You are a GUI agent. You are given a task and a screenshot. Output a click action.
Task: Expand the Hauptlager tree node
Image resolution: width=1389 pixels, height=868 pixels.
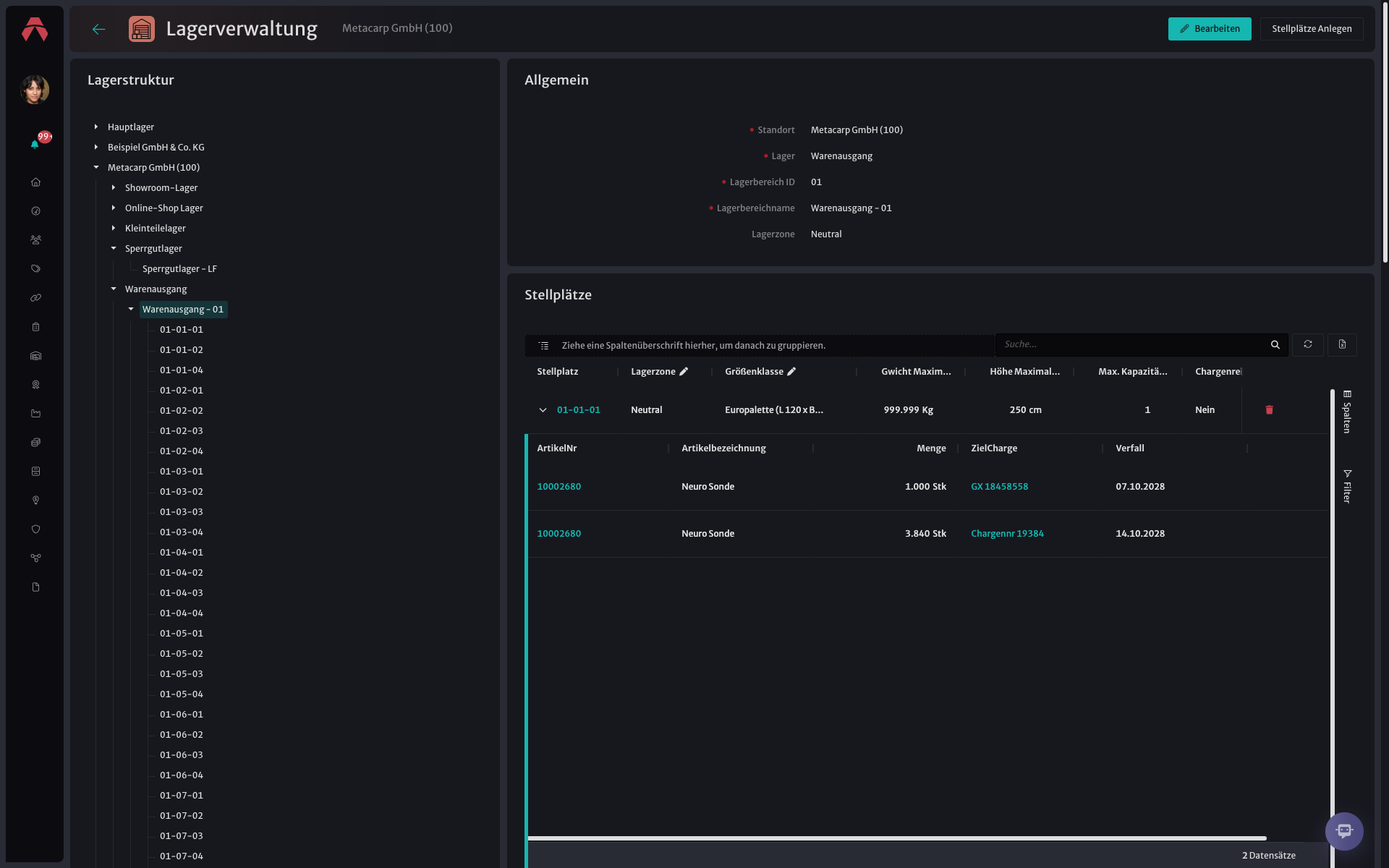pyautogui.click(x=96, y=127)
